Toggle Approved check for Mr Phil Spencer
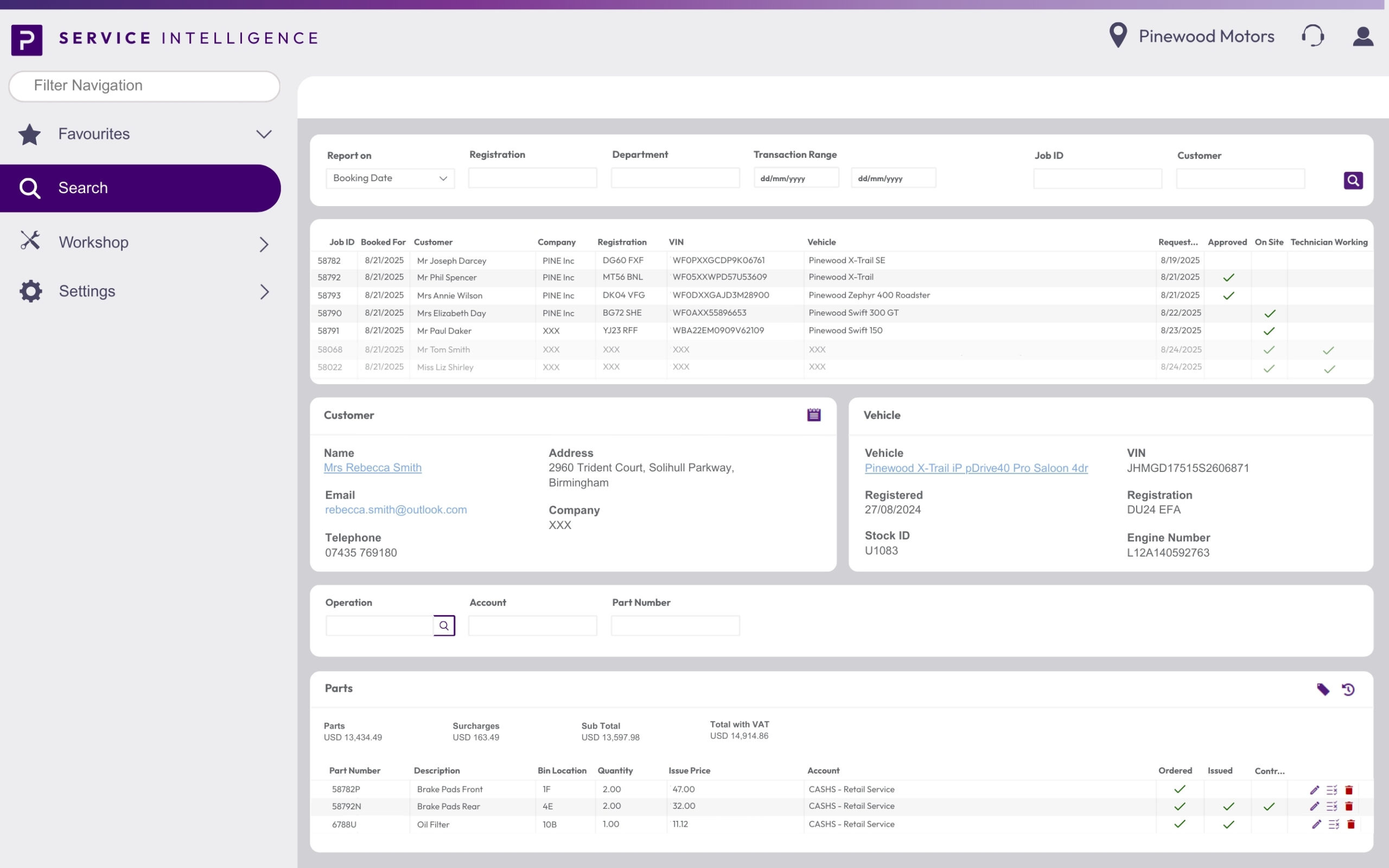Viewport: 1389px width, 868px height. (x=1228, y=277)
